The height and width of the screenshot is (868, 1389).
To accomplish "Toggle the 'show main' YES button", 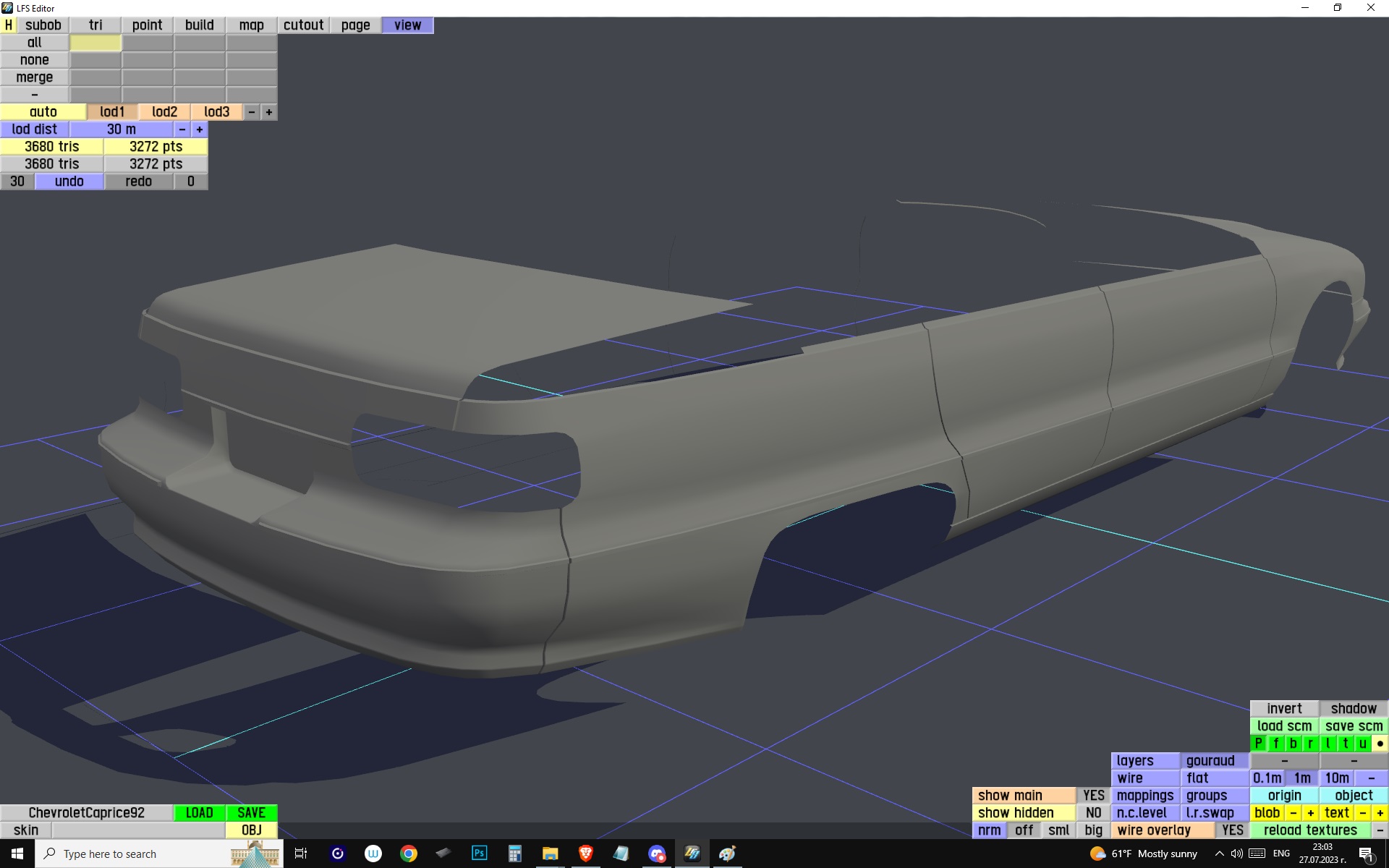I will point(1093,795).
